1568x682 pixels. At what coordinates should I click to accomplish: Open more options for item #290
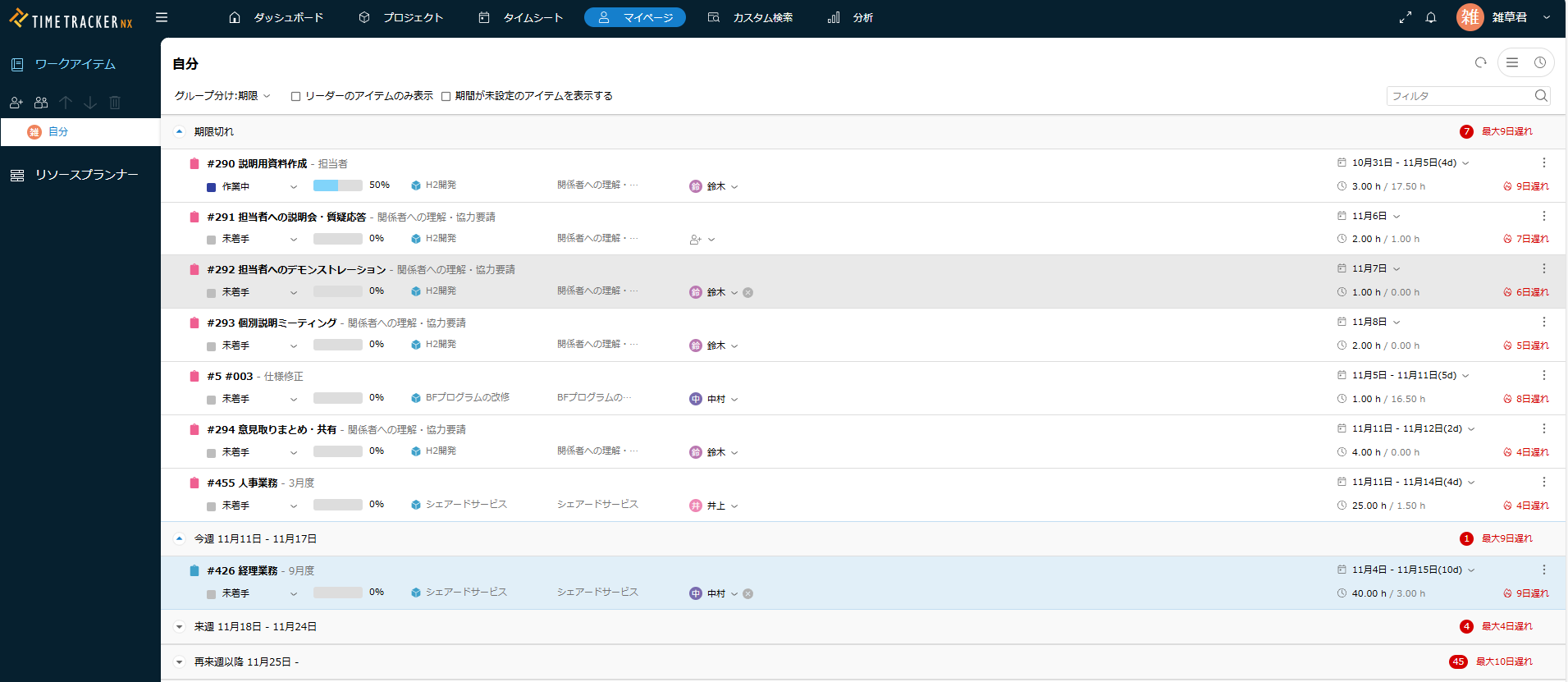pyautogui.click(x=1543, y=162)
